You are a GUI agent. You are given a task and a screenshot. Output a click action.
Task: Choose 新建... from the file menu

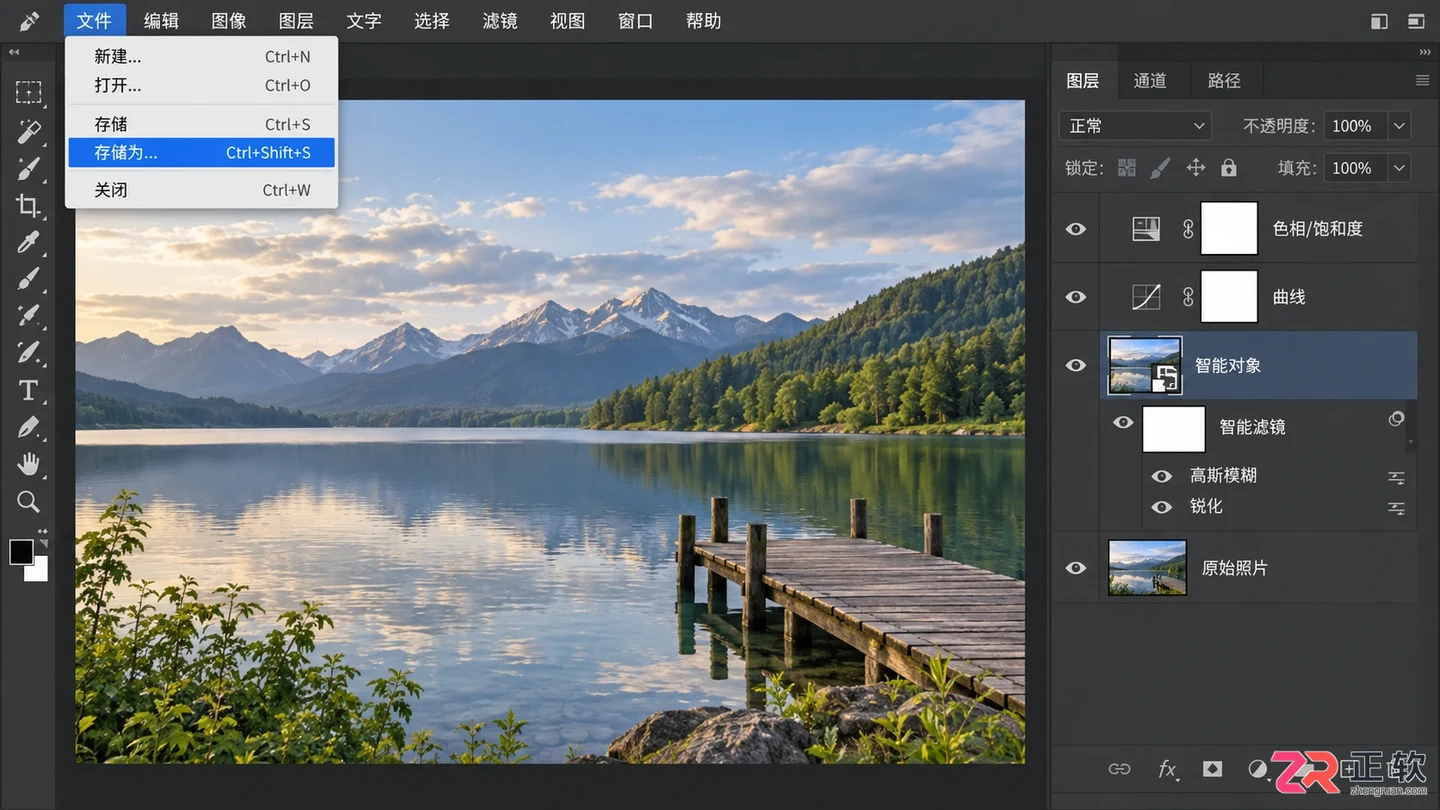click(201, 57)
